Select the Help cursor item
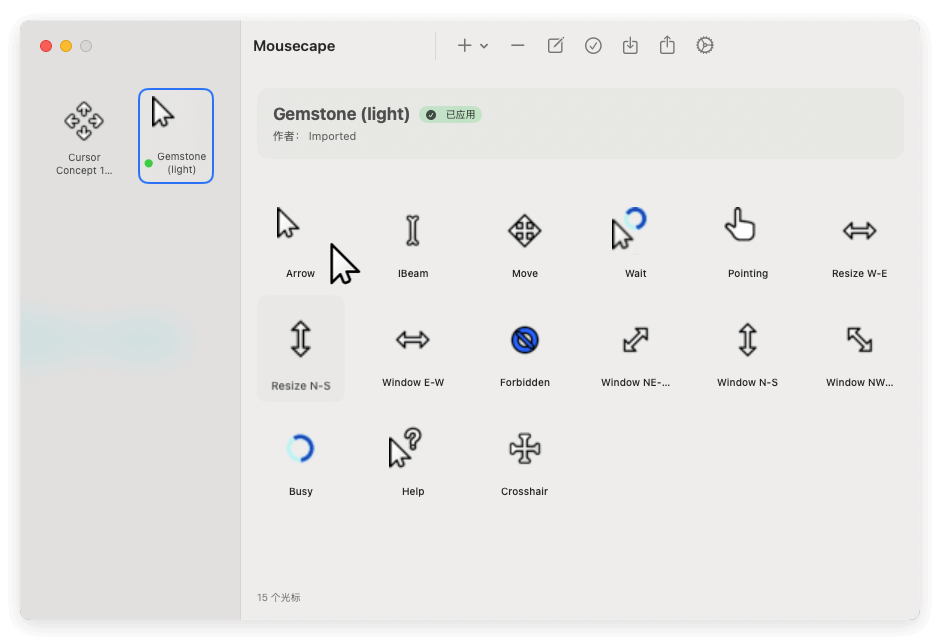 point(412,458)
